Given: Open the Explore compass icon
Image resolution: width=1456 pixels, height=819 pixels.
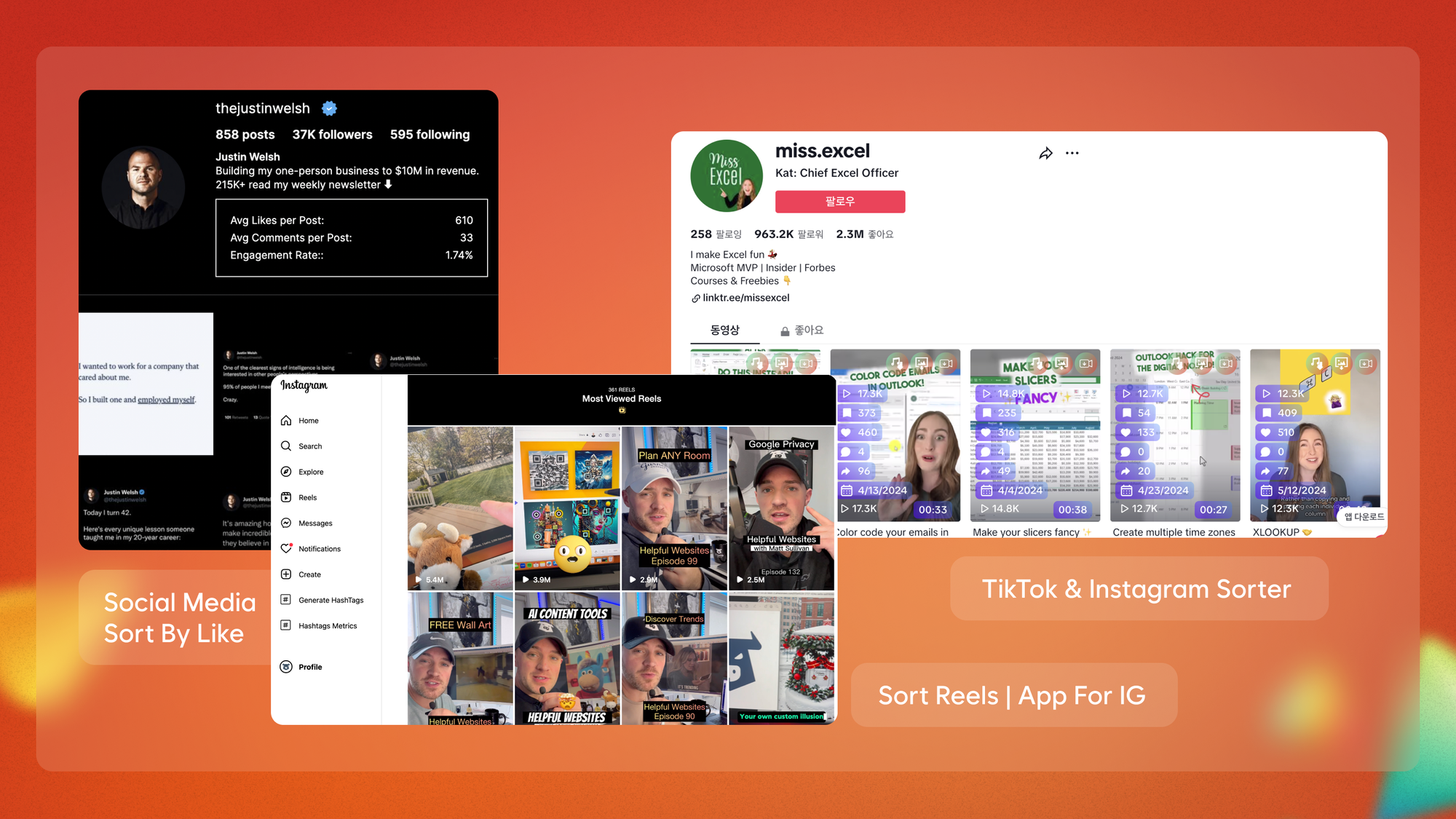Looking at the screenshot, I should [x=286, y=472].
